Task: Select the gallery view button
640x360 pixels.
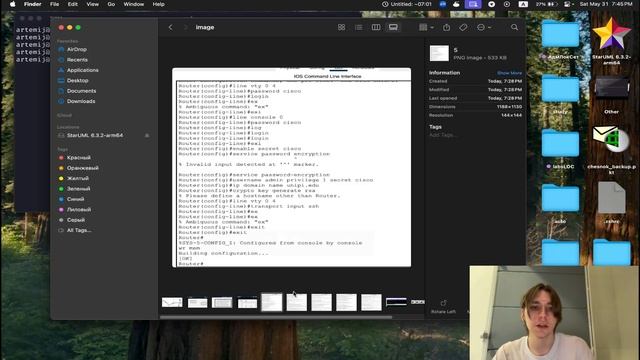Action: tap(393, 27)
